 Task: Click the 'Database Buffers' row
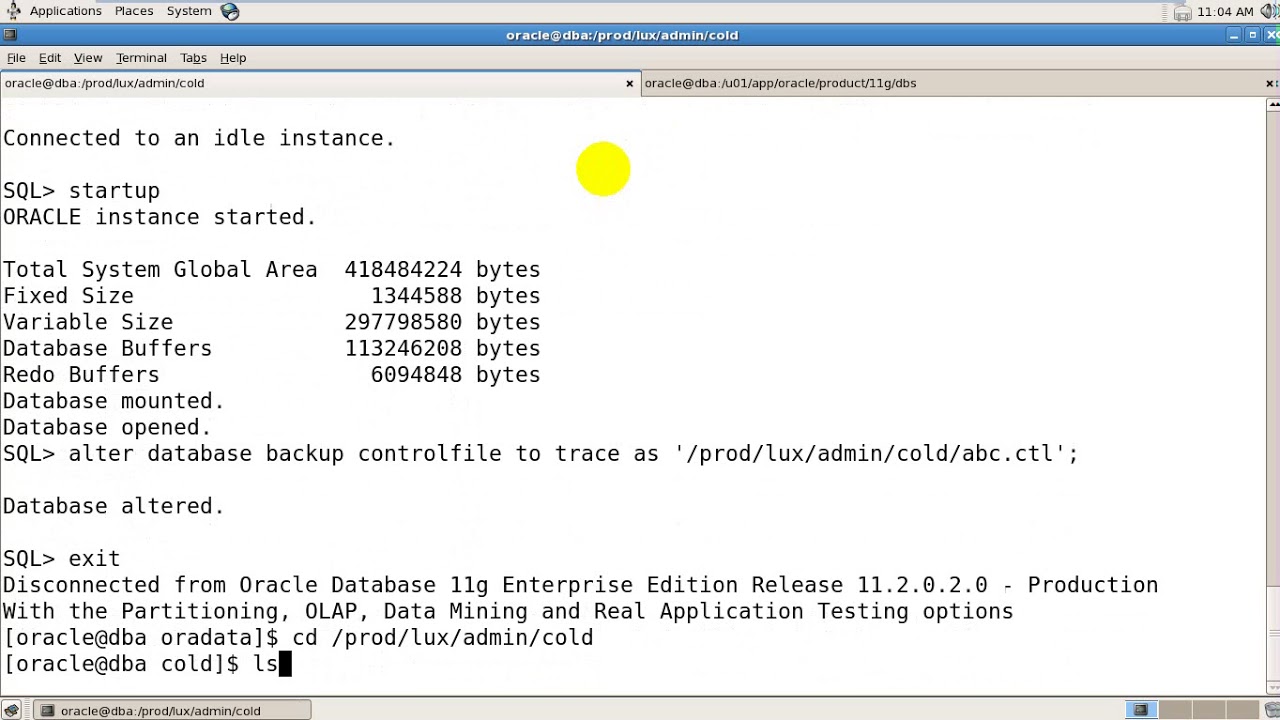pos(271,349)
